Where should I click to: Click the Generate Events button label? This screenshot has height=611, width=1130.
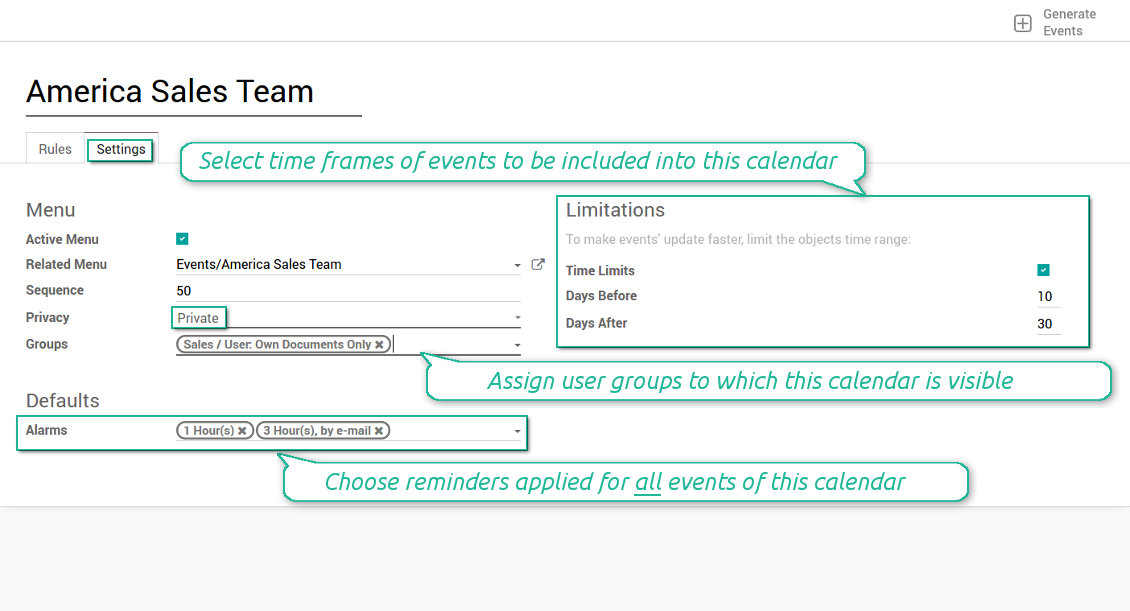click(x=1068, y=23)
